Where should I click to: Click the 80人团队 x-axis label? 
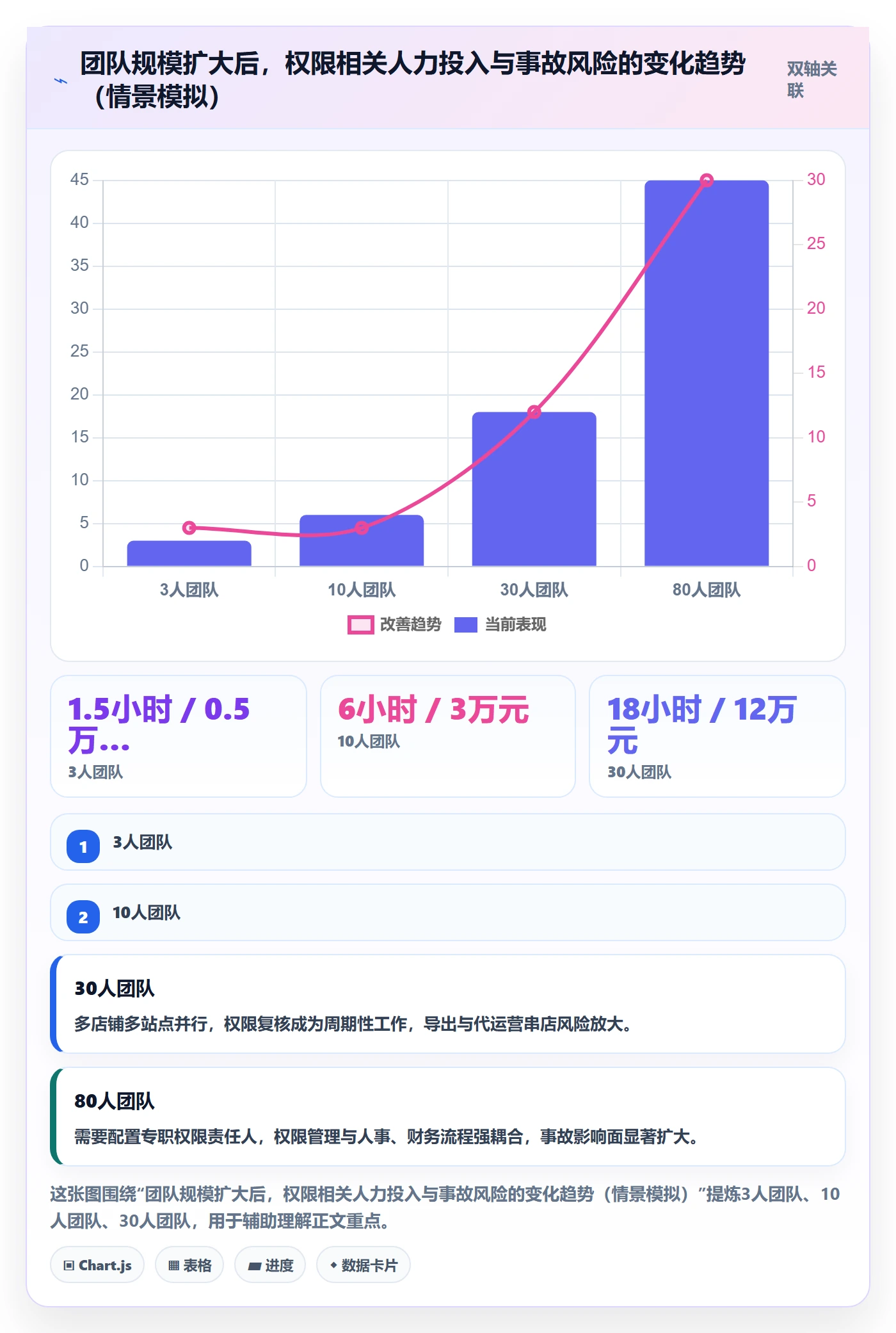click(707, 590)
